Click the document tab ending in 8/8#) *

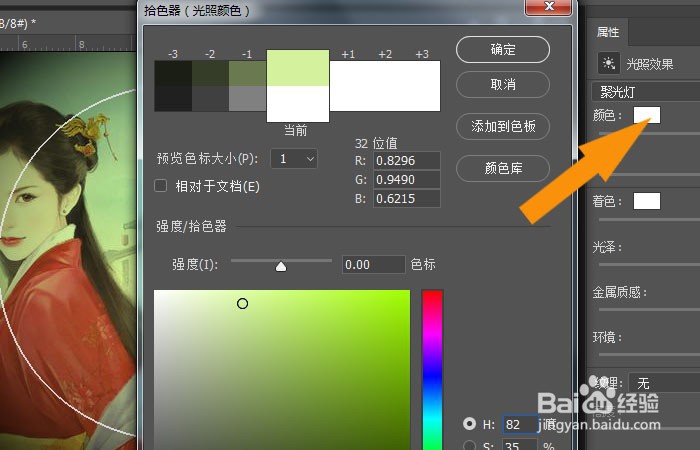click(x=18, y=23)
